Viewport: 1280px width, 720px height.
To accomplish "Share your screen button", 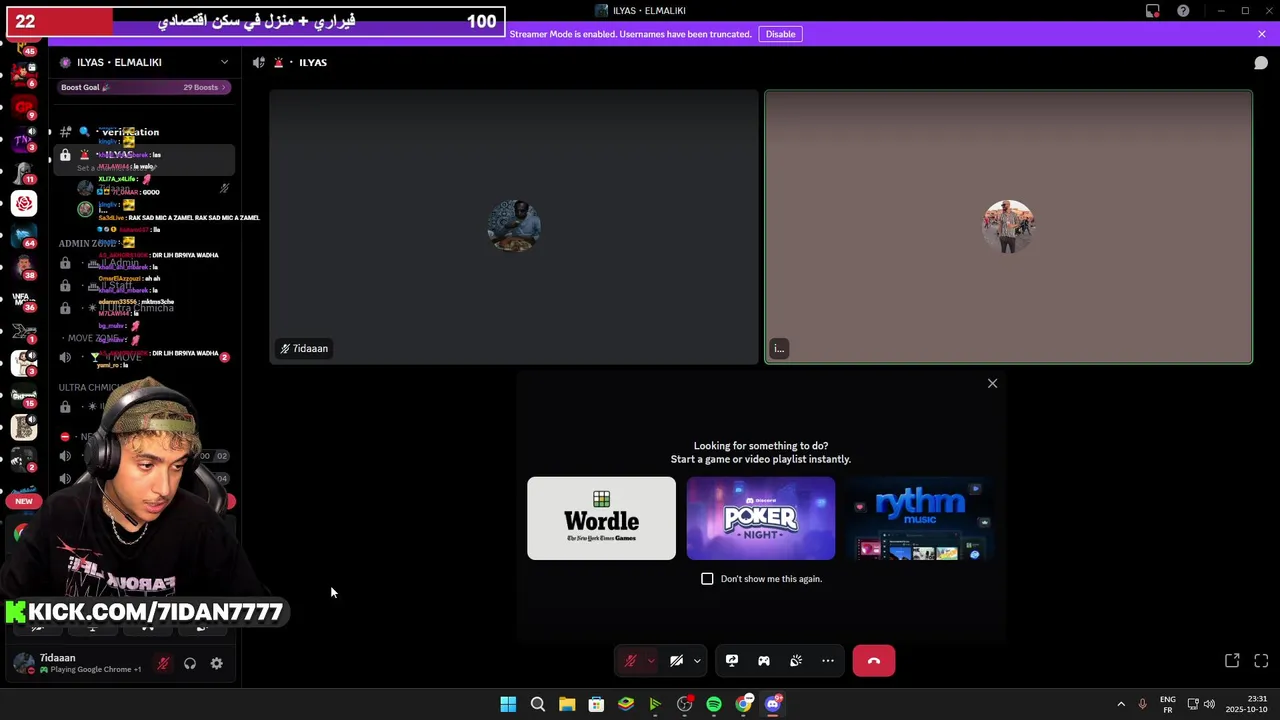I will point(732,661).
